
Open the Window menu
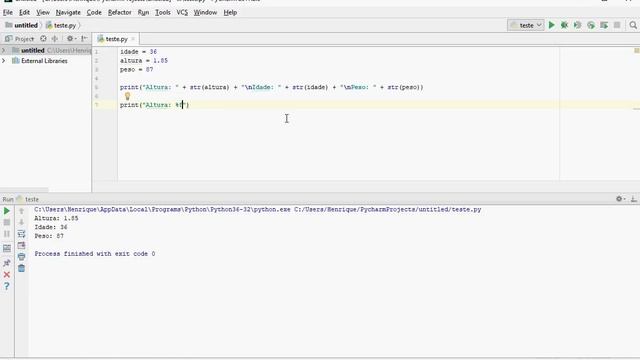205,13
